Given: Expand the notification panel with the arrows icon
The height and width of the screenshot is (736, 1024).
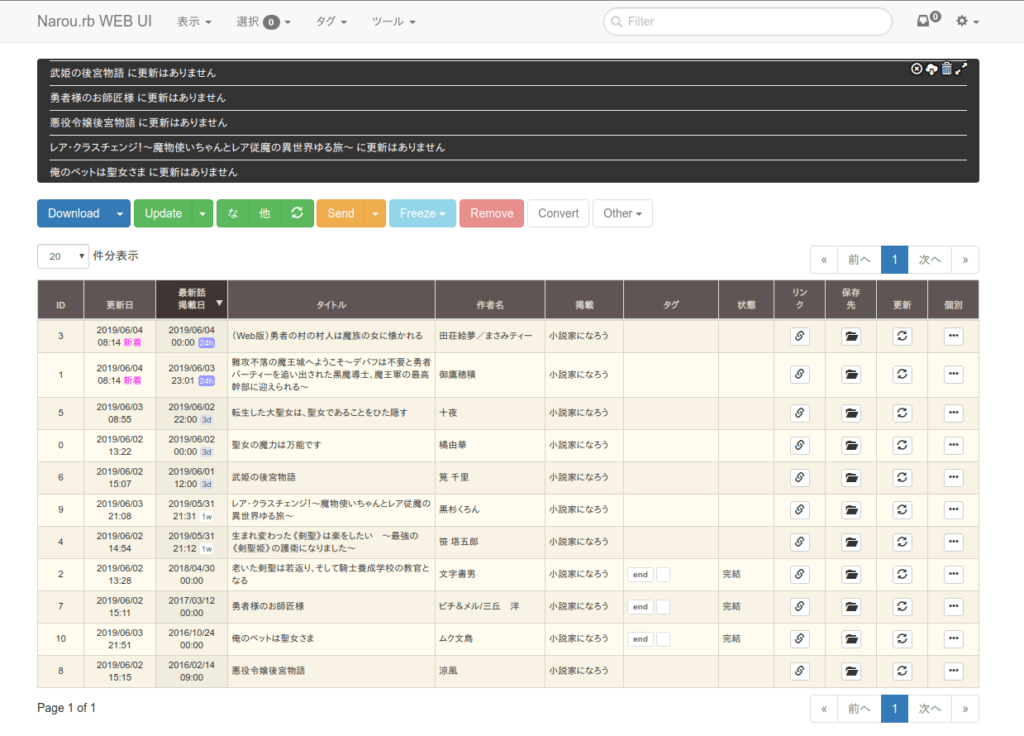Looking at the screenshot, I should click(962, 69).
